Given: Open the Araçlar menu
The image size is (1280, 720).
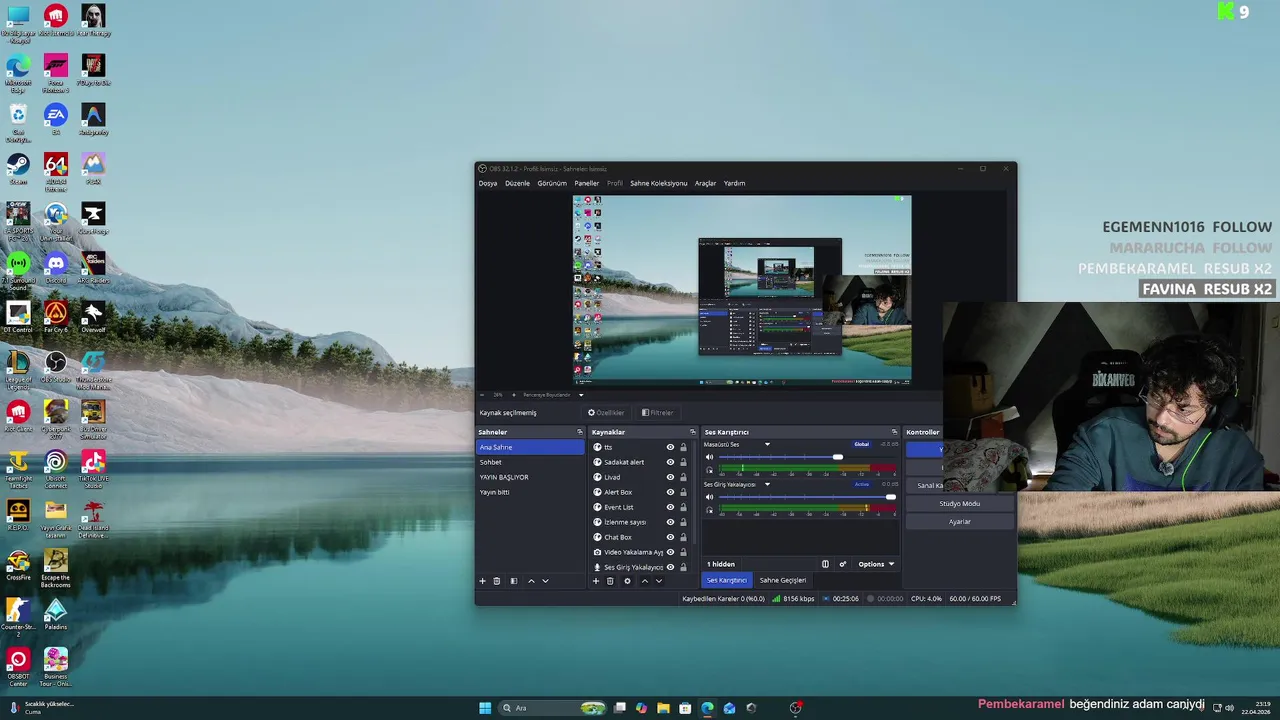Looking at the screenshot, I should (706, 183).
